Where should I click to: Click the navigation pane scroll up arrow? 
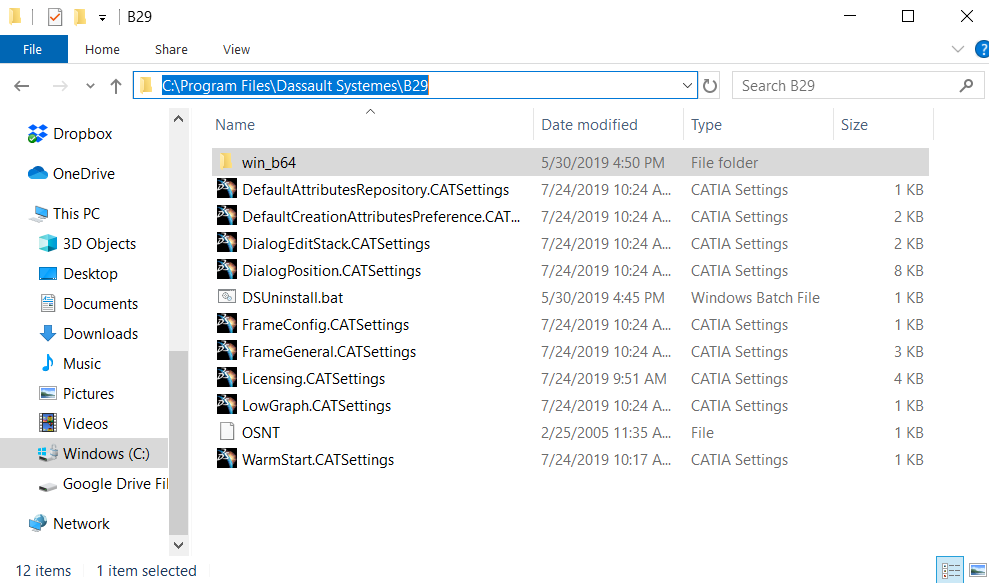click(178, 119)
